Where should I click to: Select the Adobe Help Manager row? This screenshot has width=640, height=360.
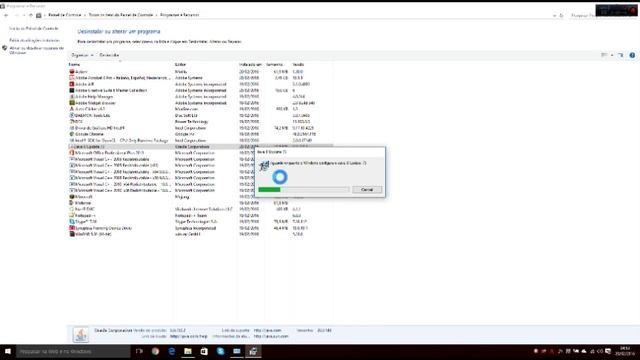click(200, 97)
